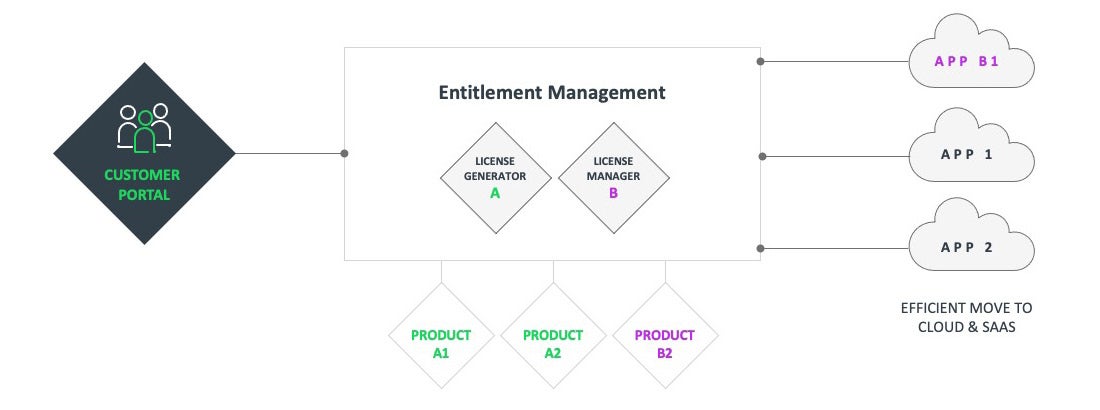Screen dimensions: 1100x410
Task: Click the Customer Portal people icon
Action: point(145,127)
